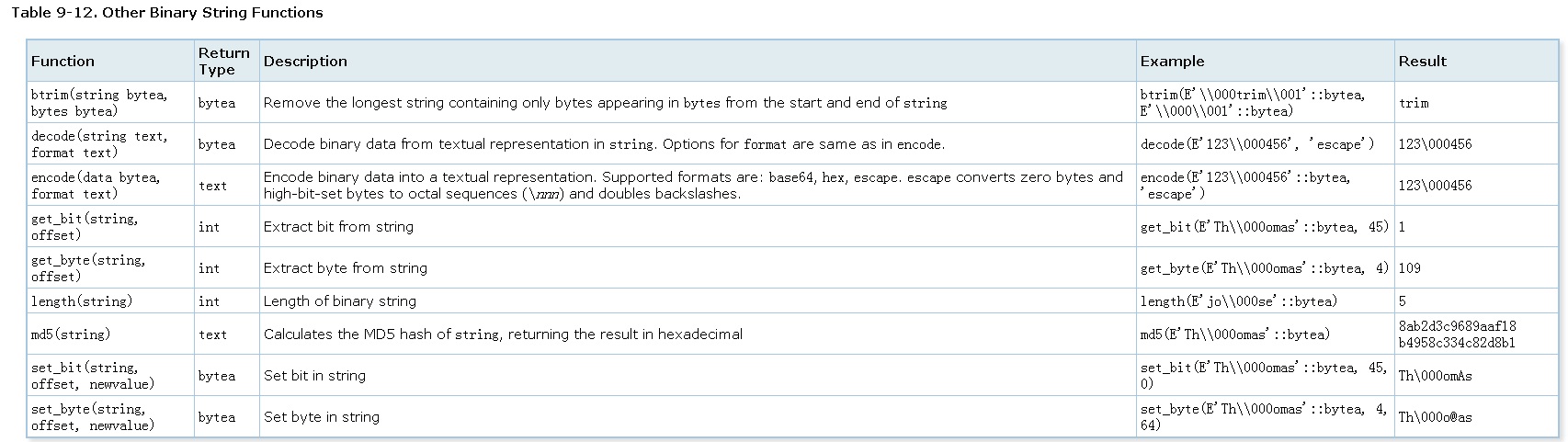Click the 'Length of binary string' description
Image resolution: width=1568 pixels, height=442 pixels.
pos(339,301)
